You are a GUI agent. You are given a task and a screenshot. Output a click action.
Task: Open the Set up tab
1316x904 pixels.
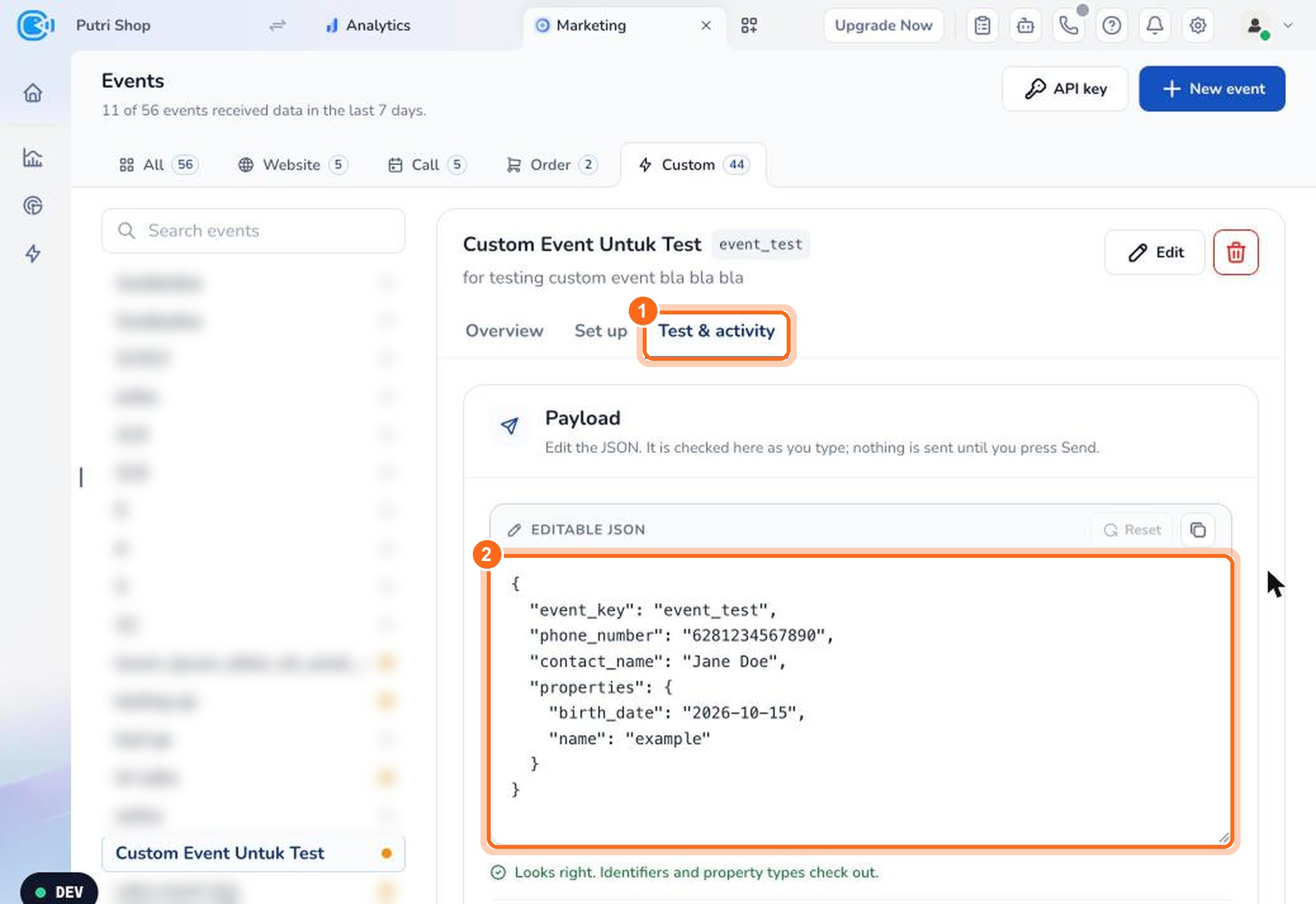pyautogui.click(x=600, y=331)
